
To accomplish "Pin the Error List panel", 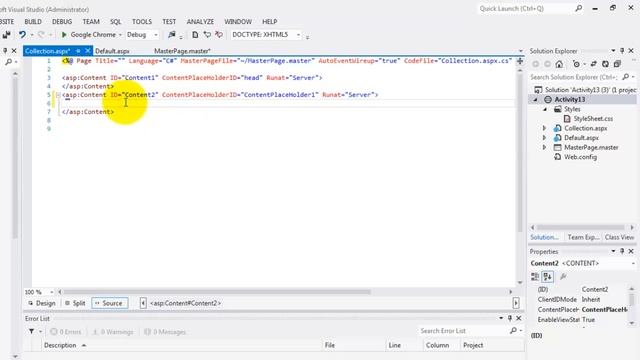I will point(510,318).
